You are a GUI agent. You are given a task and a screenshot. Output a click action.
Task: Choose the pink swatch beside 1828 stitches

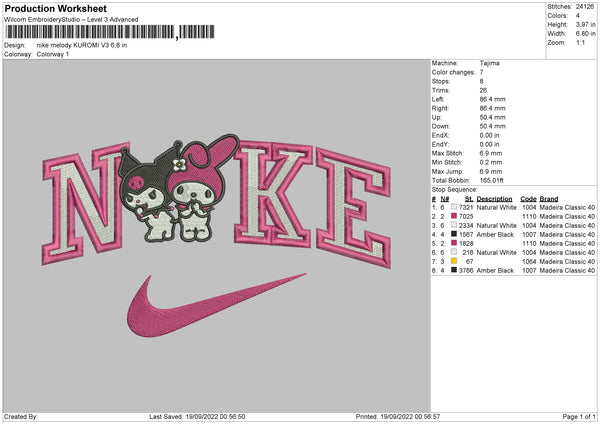pyautogui.click(x=454, y=243)
